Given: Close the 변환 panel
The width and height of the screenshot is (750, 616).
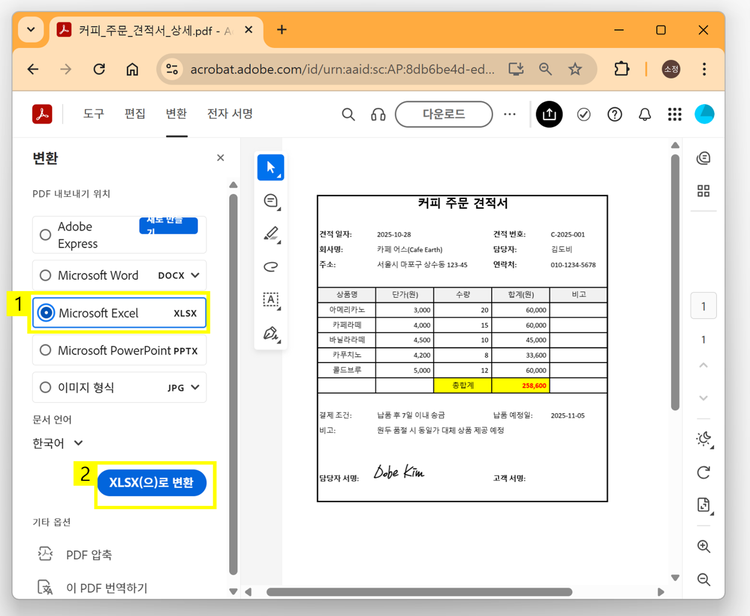Looking at the screenshot, I should point(221,158).
